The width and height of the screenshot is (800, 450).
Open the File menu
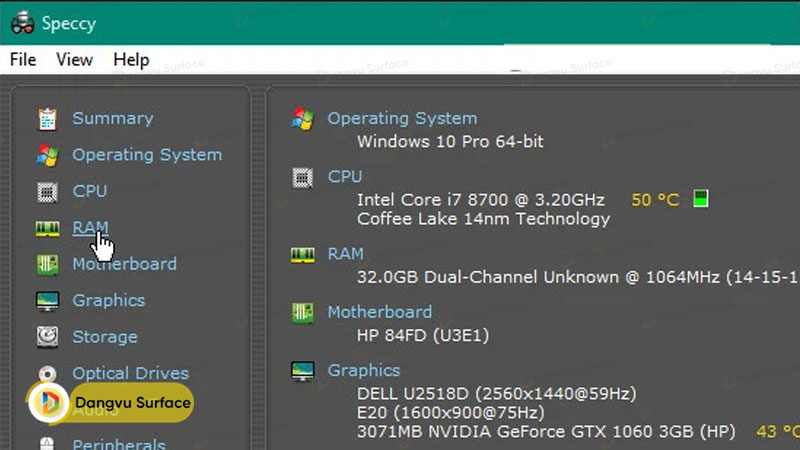23,60
